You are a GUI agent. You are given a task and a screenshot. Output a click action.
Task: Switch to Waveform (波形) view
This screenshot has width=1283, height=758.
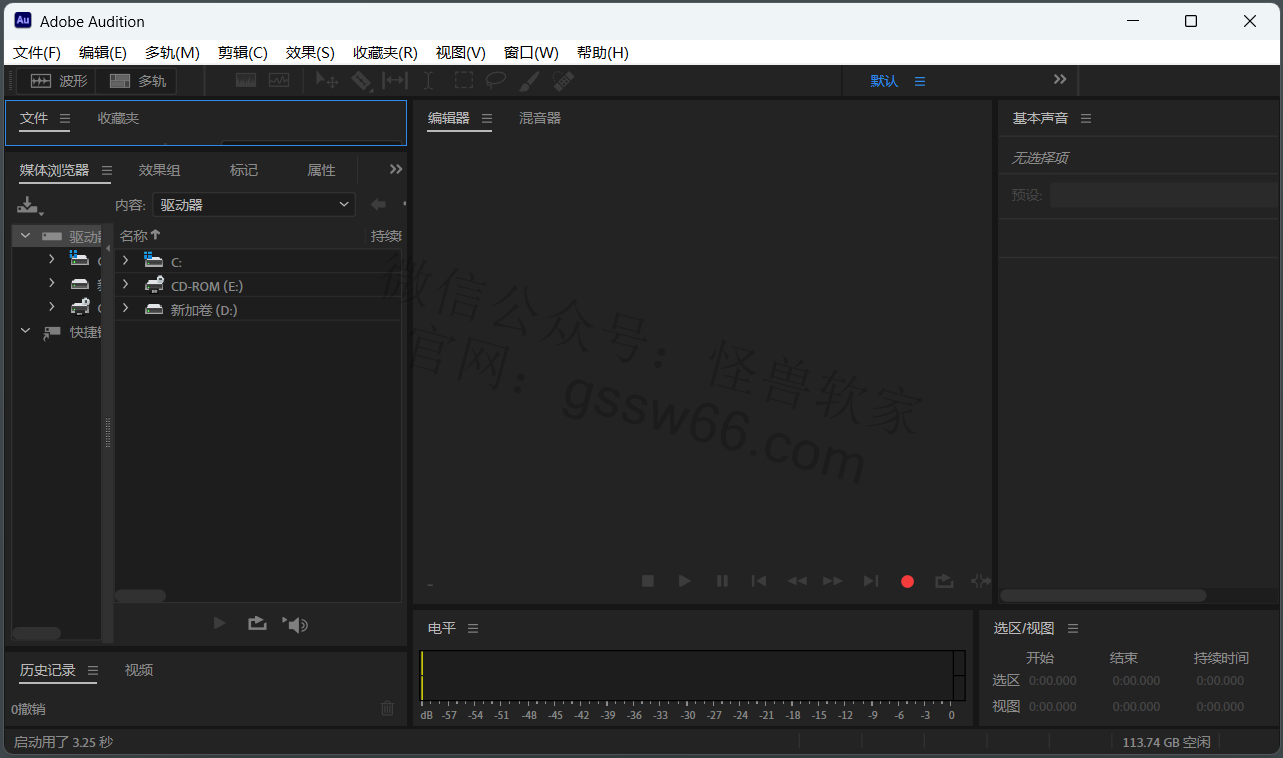point(56,81)
